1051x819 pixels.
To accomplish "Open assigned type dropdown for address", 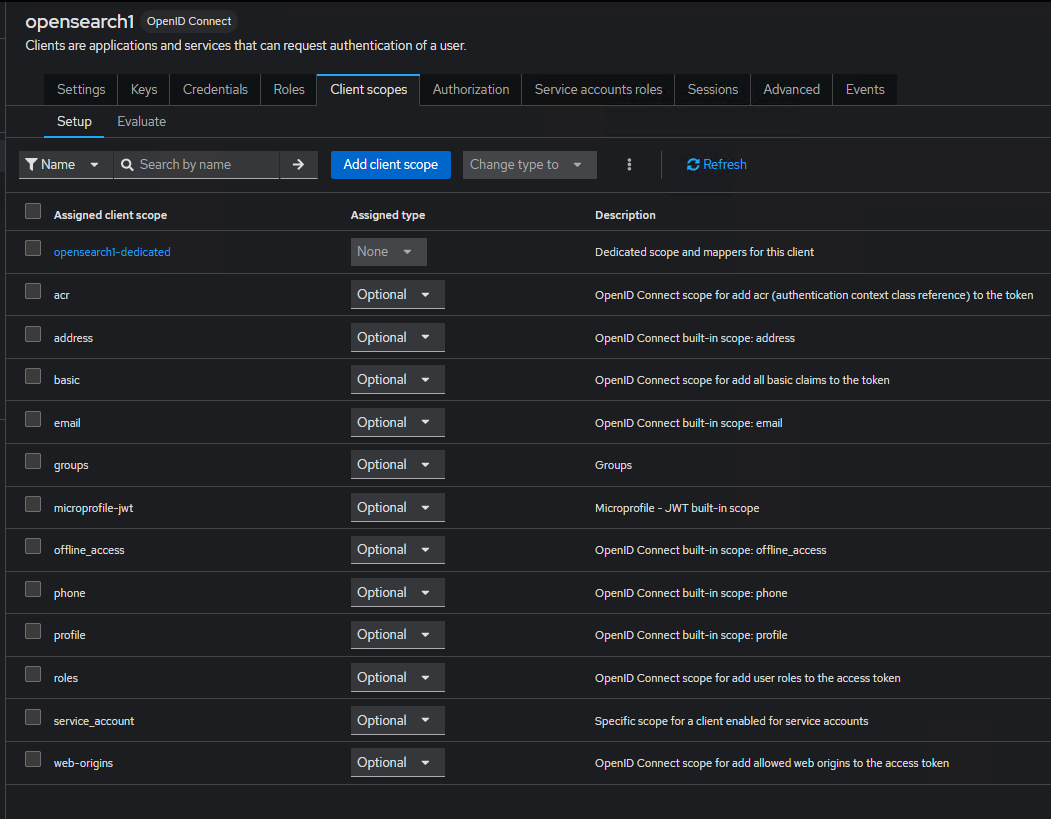I will coord(397,338).
